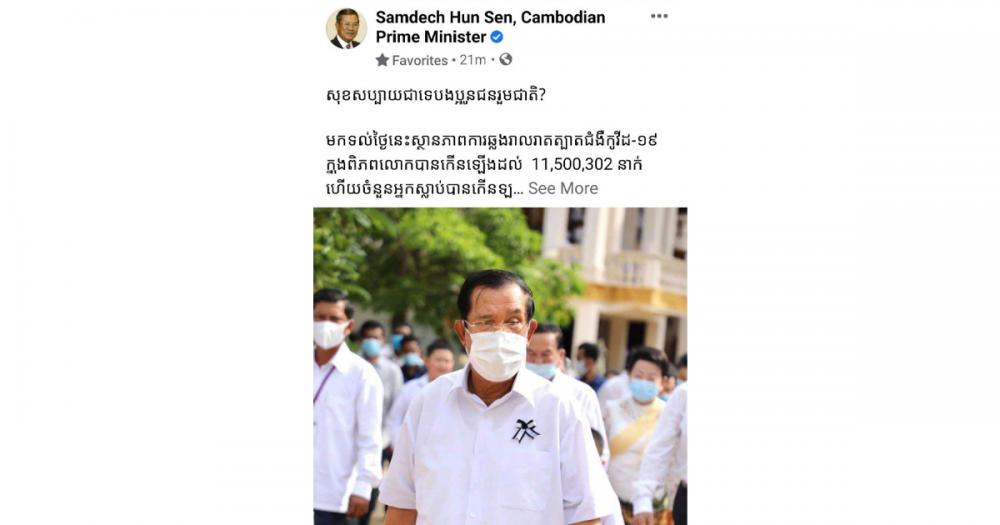The image size is (1000, 525).
Task: Open the Samdech Hun Sen page name
Action: [490, 27]
